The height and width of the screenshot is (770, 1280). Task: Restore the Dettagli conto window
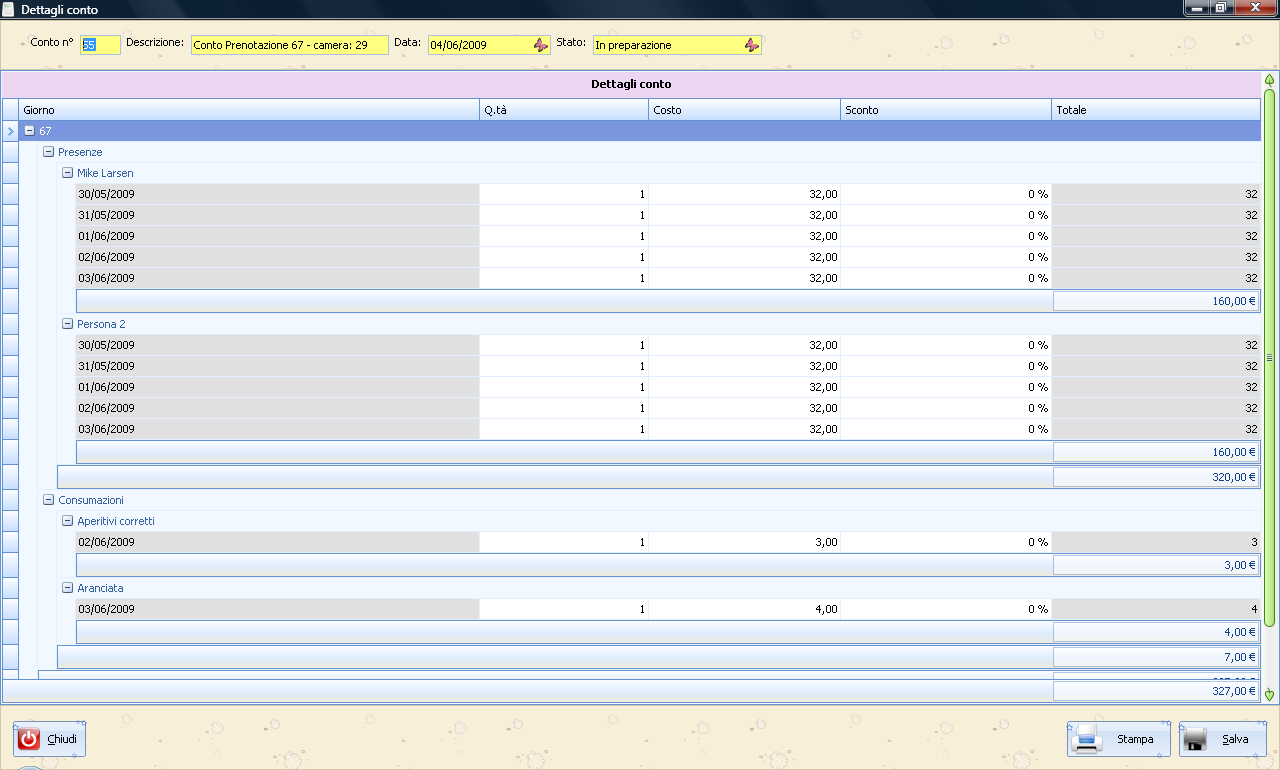click(x=1220, y=8)
